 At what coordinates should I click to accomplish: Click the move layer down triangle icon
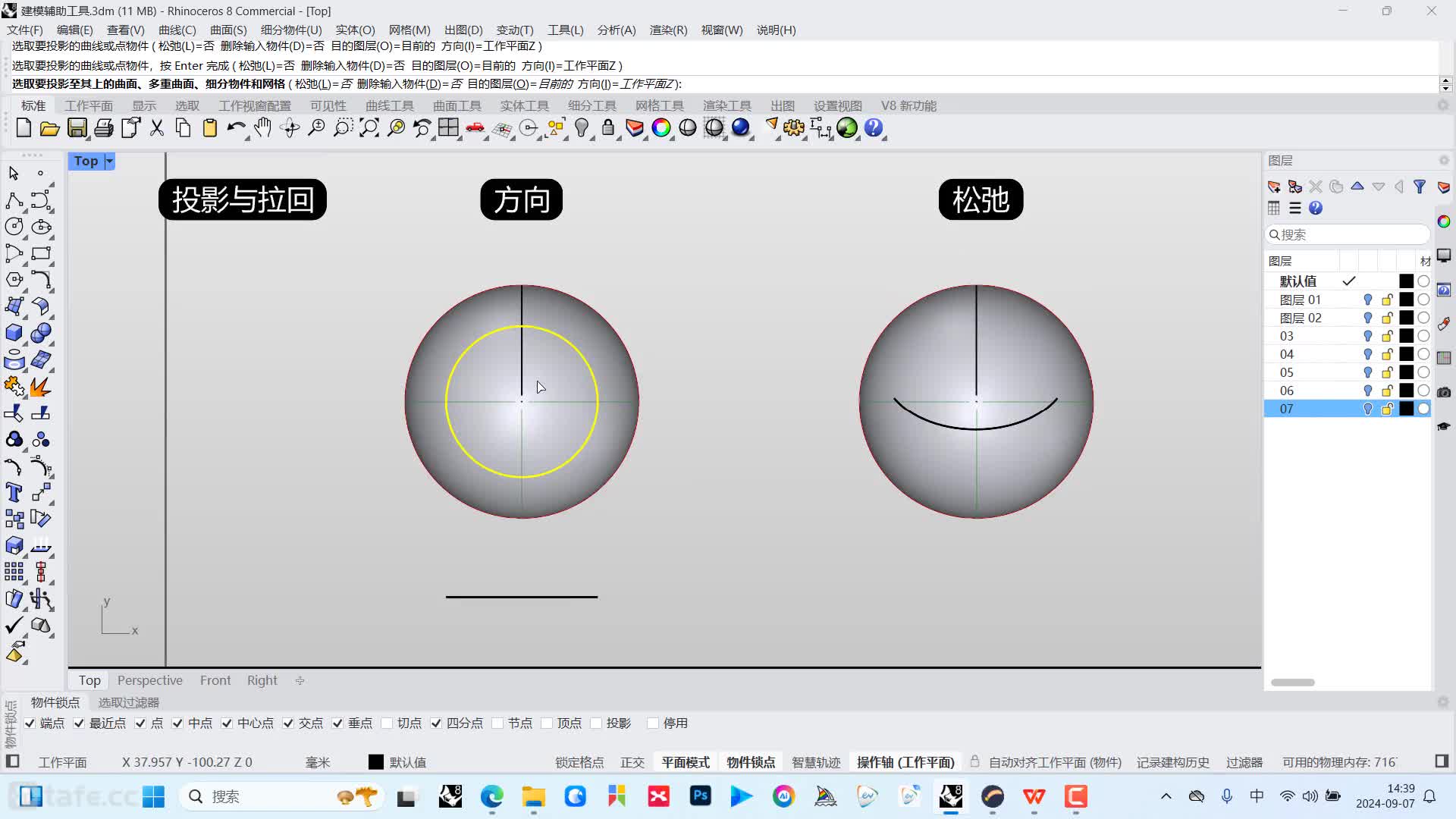coord(1379,187)
